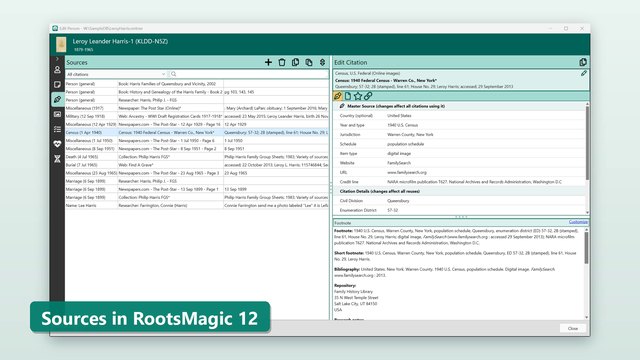Viewport: 640px width, 360px height.
Task: Click Jurisdiction value Warren County, New York
Action: coord(410,134)
